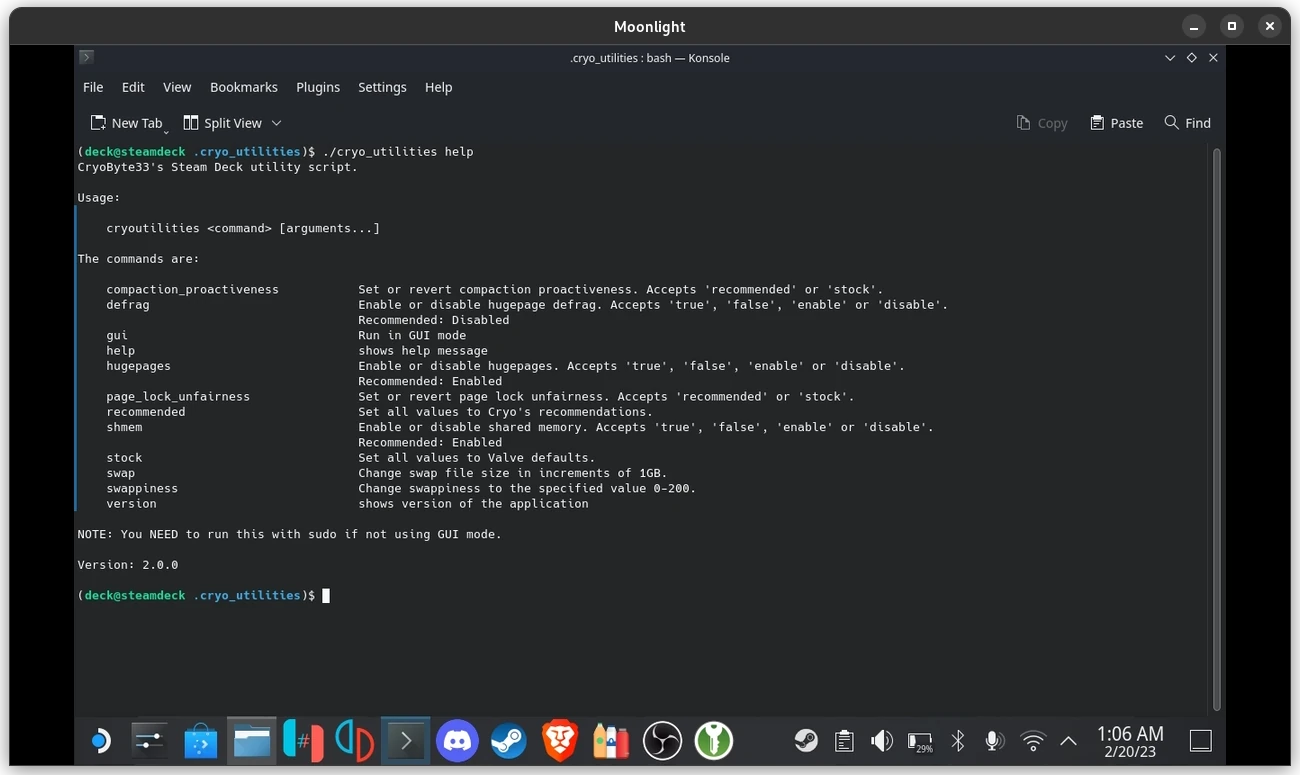Open the KDE application launcher

coord(100,741)
